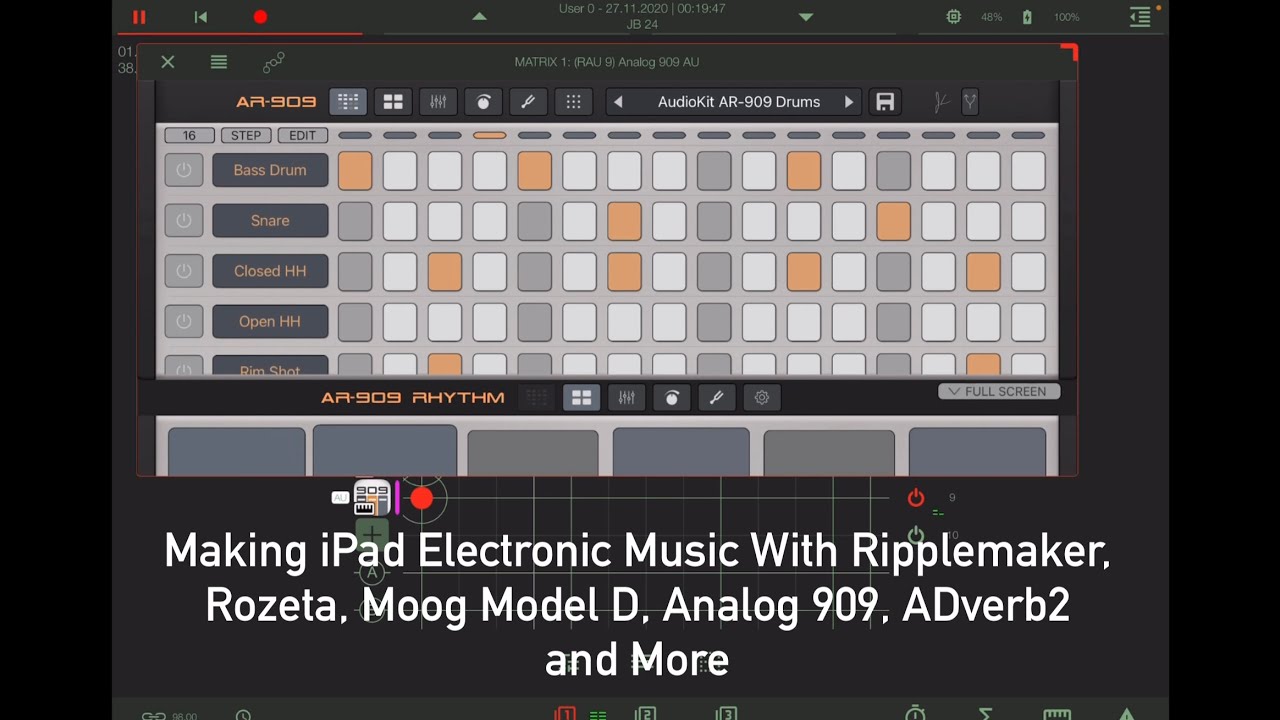1280x720 pixels.
Task: Open AudioKit AR-909 Drums preset list
Action: [739, 102]
